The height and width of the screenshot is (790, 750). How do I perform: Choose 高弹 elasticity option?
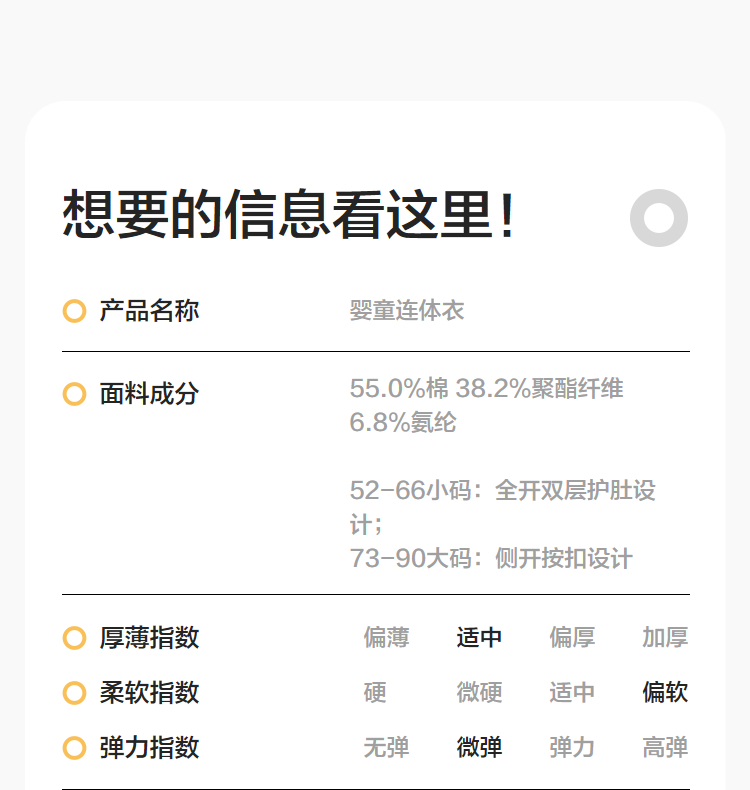pos(665,748)
